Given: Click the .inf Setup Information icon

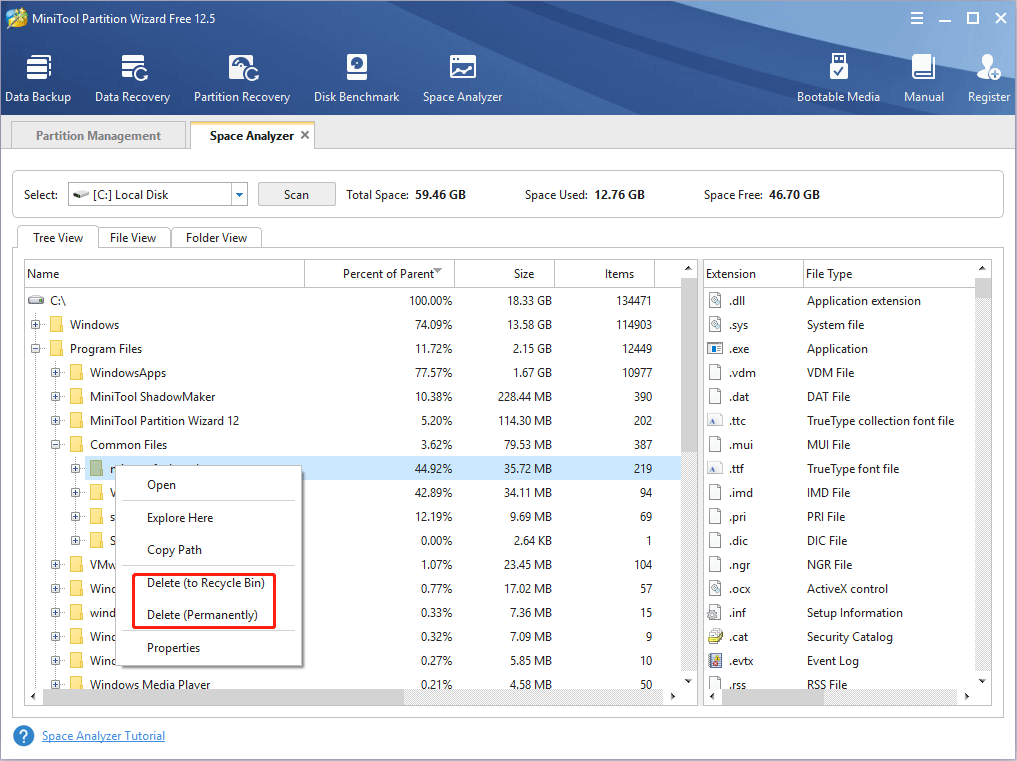Looking at the screenshot, I should (x=715, y=612).
